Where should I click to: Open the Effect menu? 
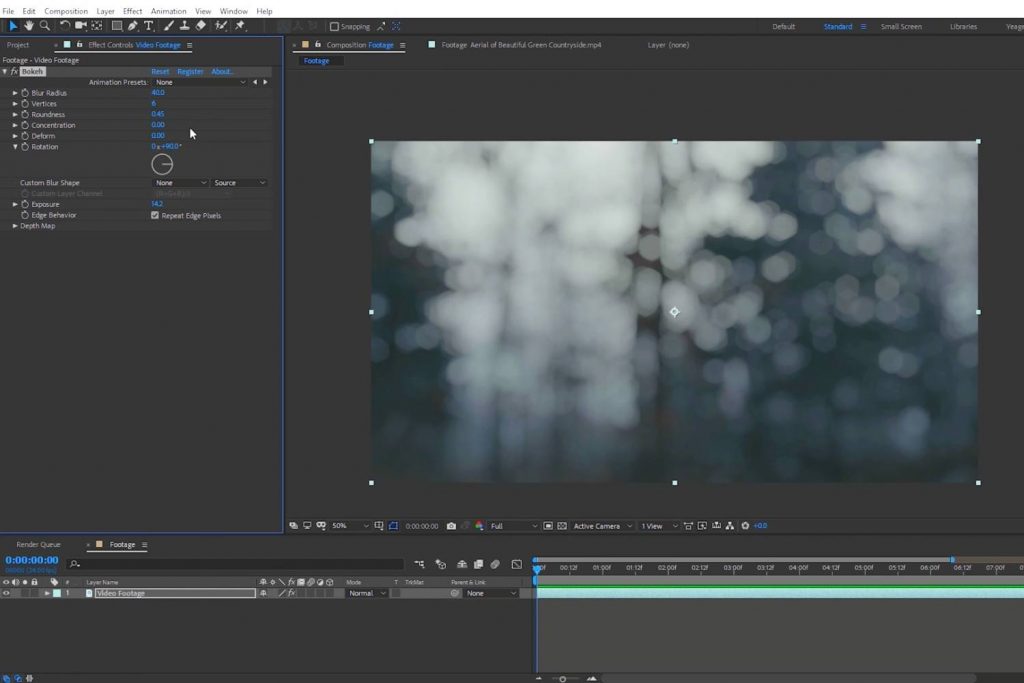132,11
